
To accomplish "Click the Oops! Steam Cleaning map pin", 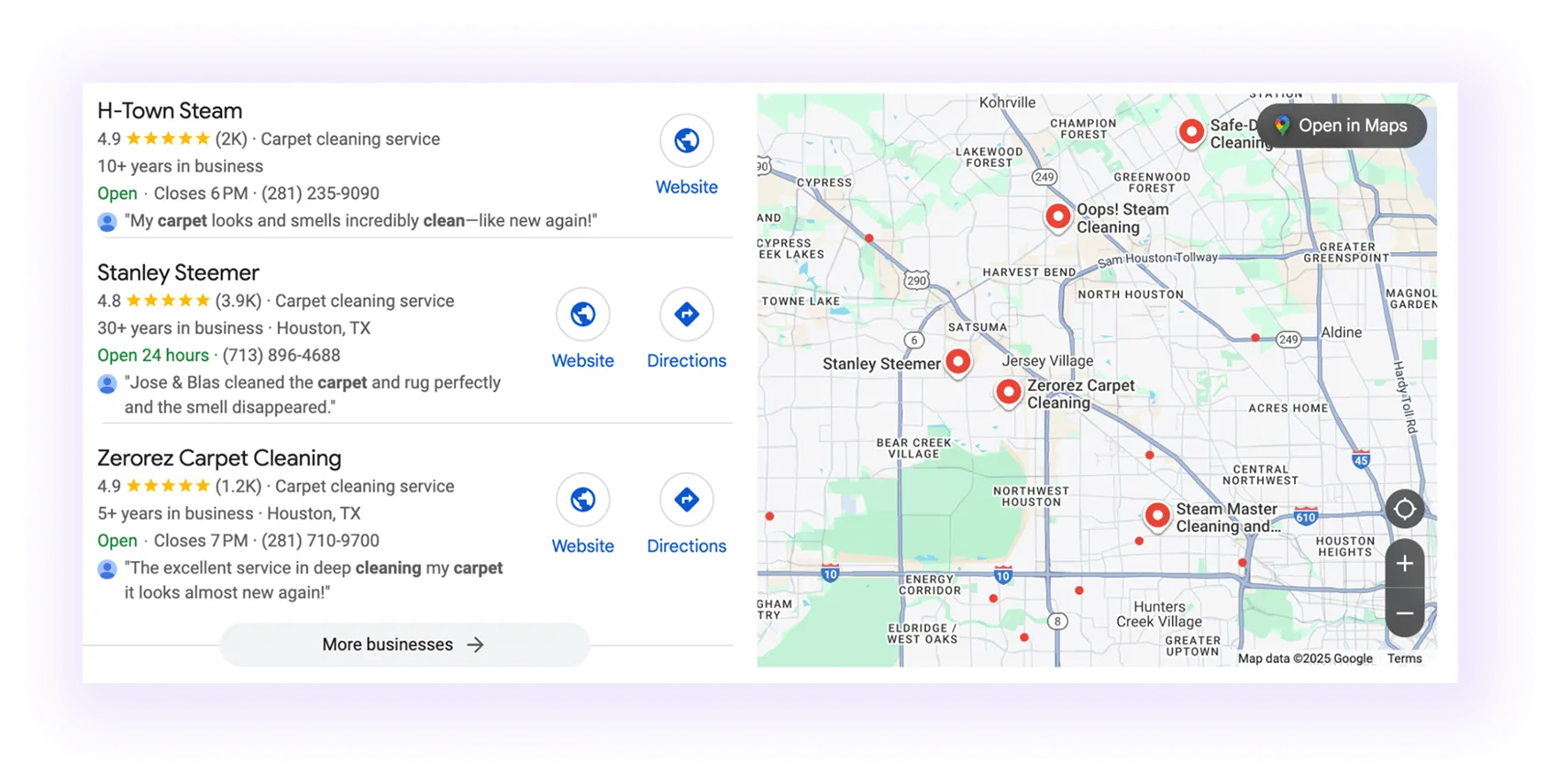I will tap(1058, 217).
